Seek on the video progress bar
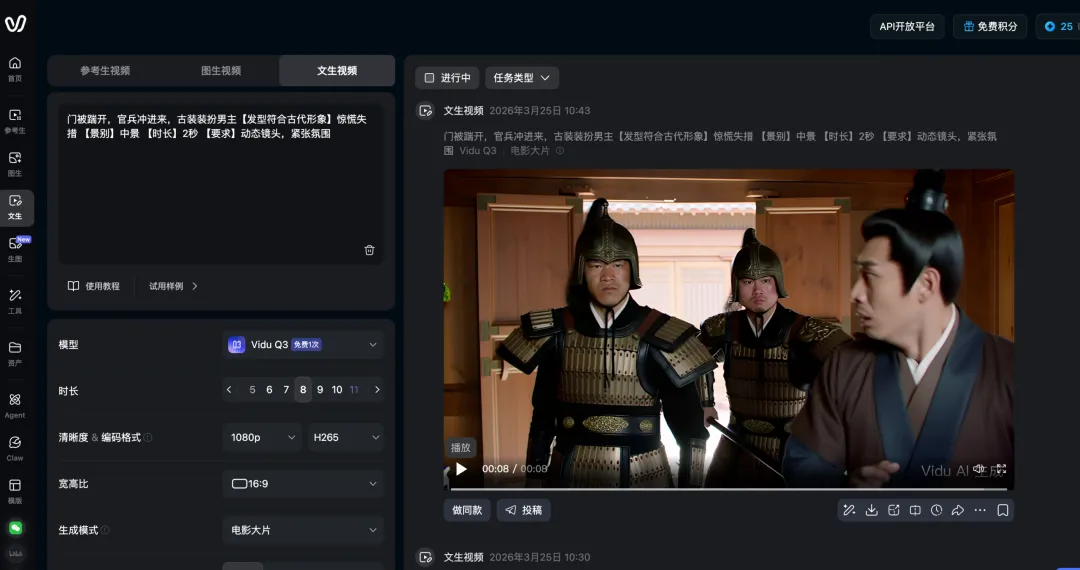 coord(729,489)
